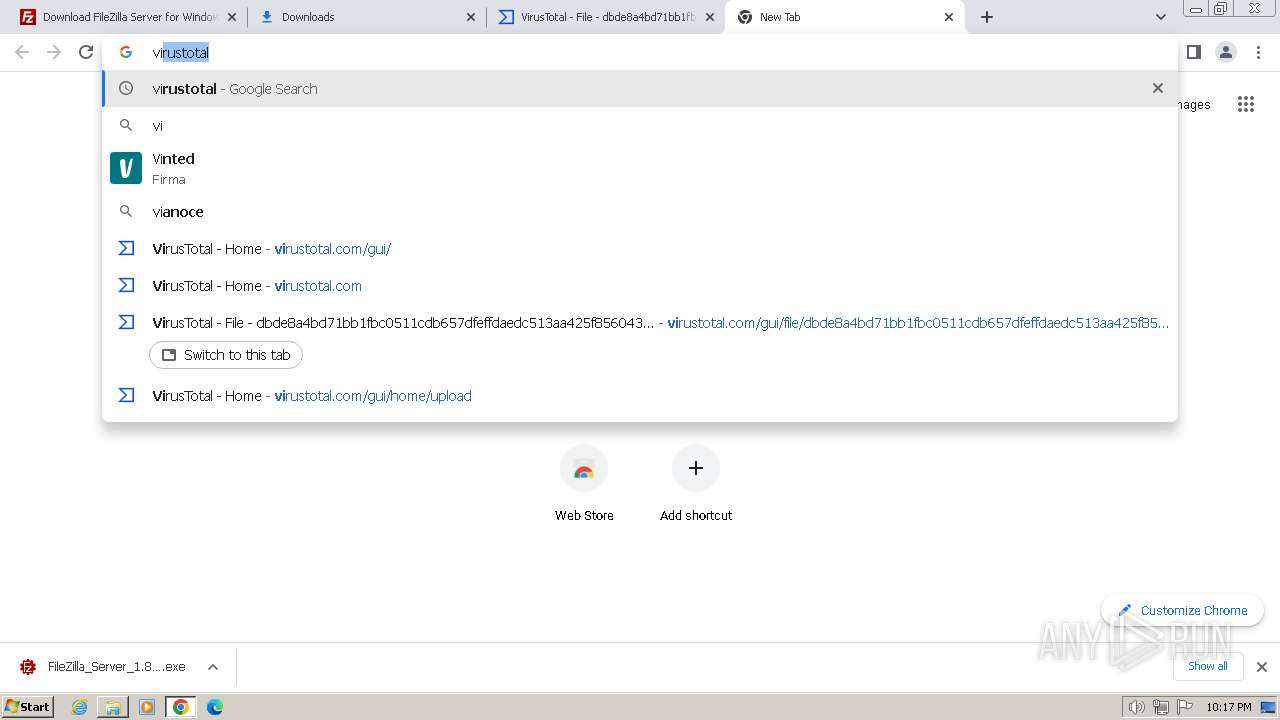Click Customize Chrome button
Viewport: 1280px width, 720px height.
tap(1183, 610)
